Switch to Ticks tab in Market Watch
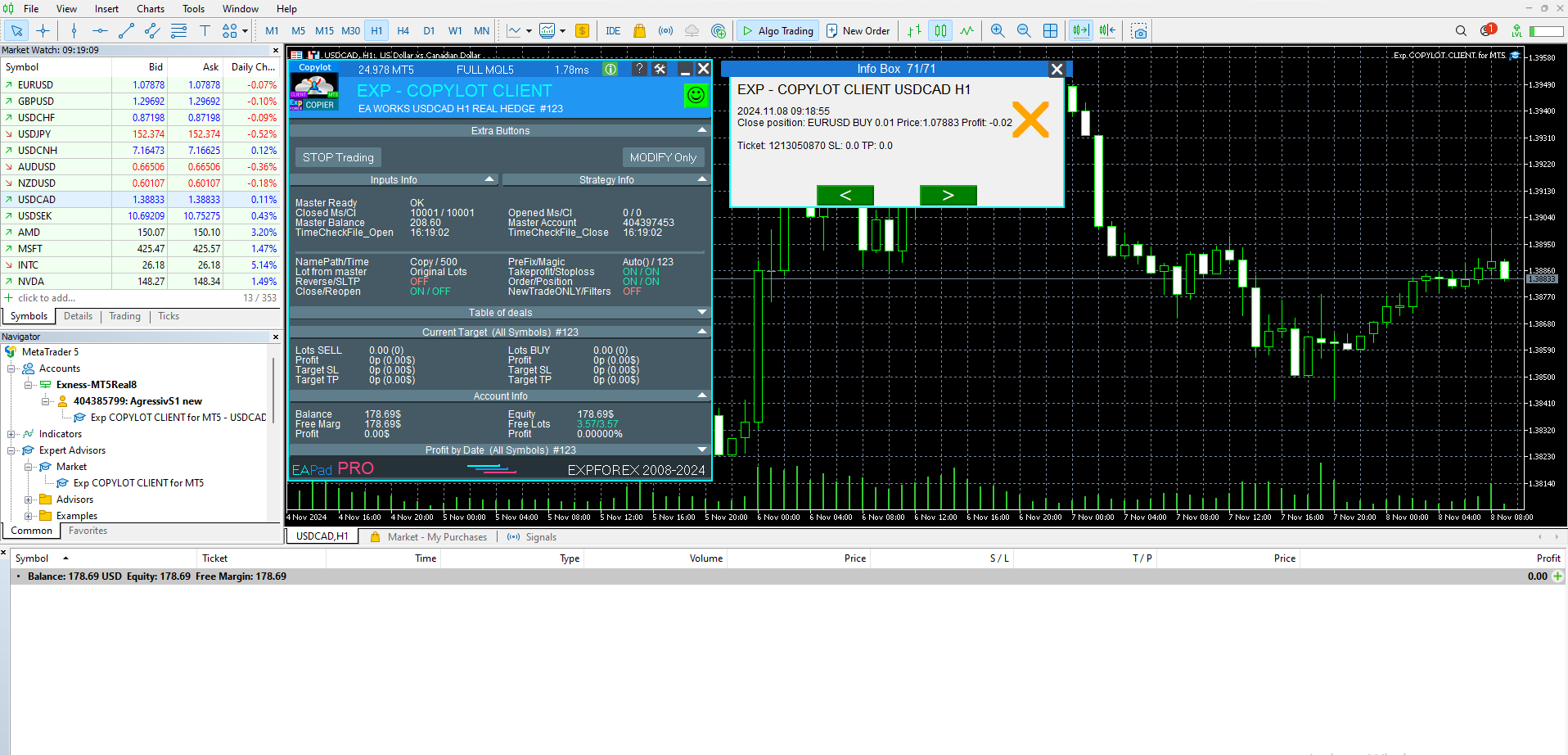The image size is (1568, 755). coord(169,316)
